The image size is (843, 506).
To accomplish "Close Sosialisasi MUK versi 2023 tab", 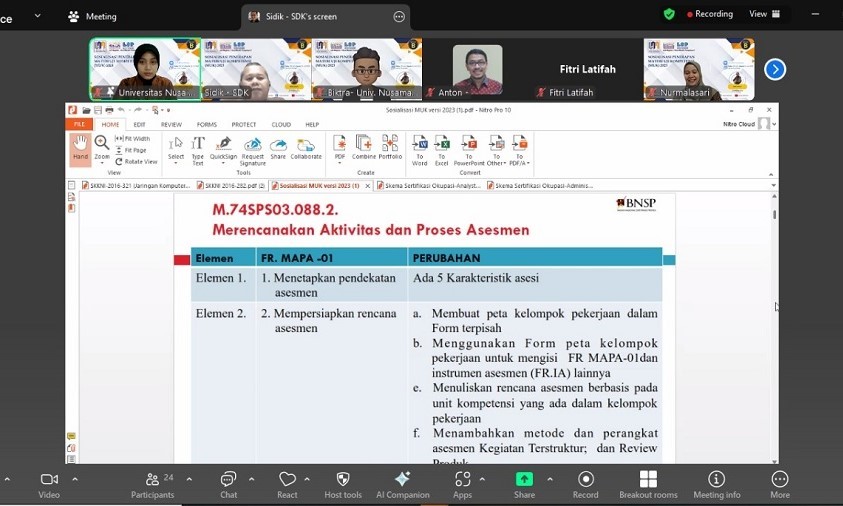I will 368,186.
